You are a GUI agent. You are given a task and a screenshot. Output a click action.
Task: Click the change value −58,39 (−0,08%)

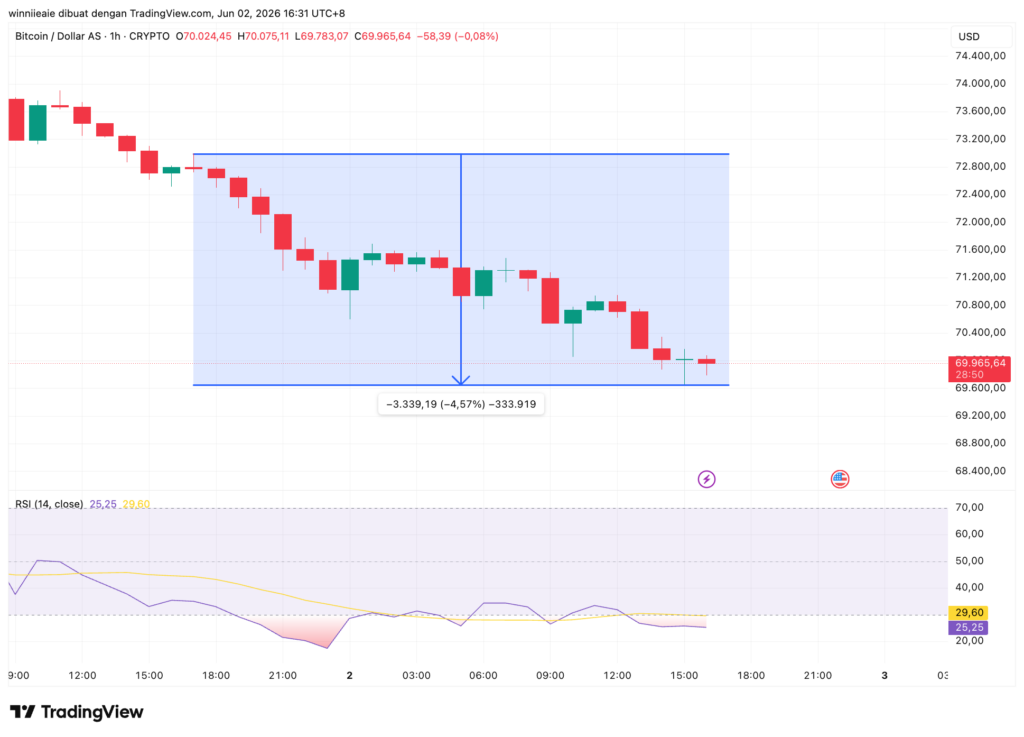coord(458,36)
